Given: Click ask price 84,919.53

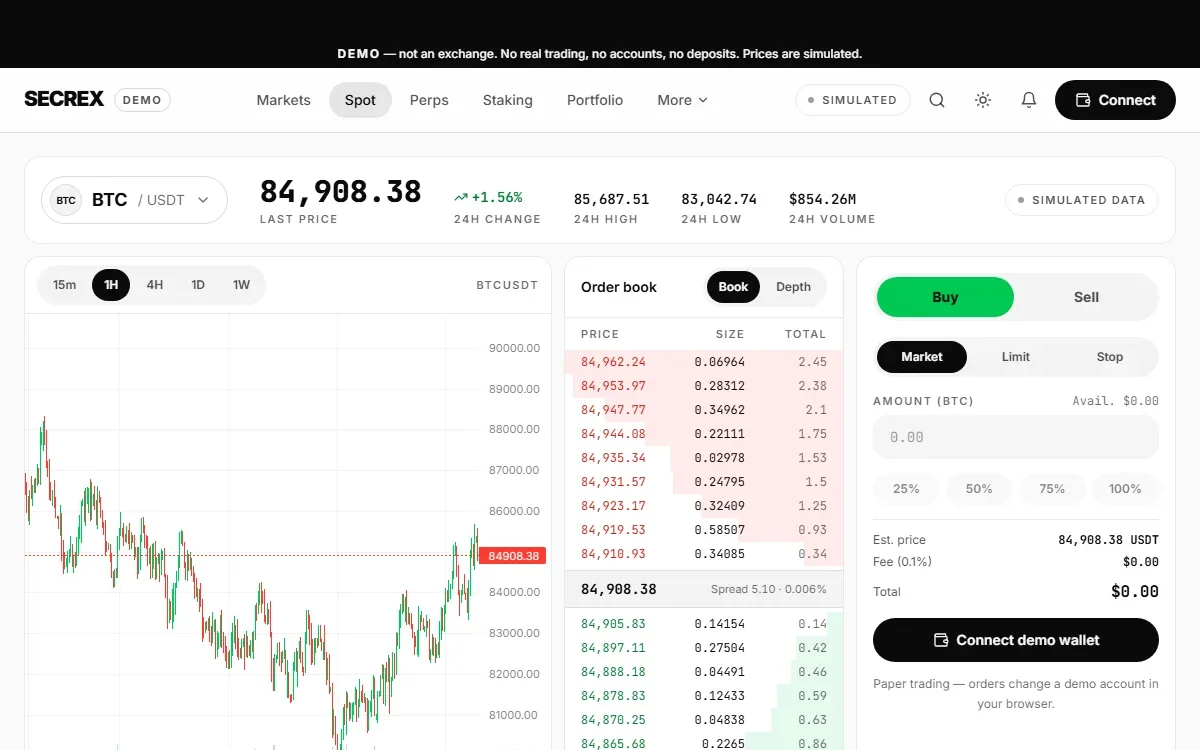Looking at the screenshot, I should [x=613, y=530].
